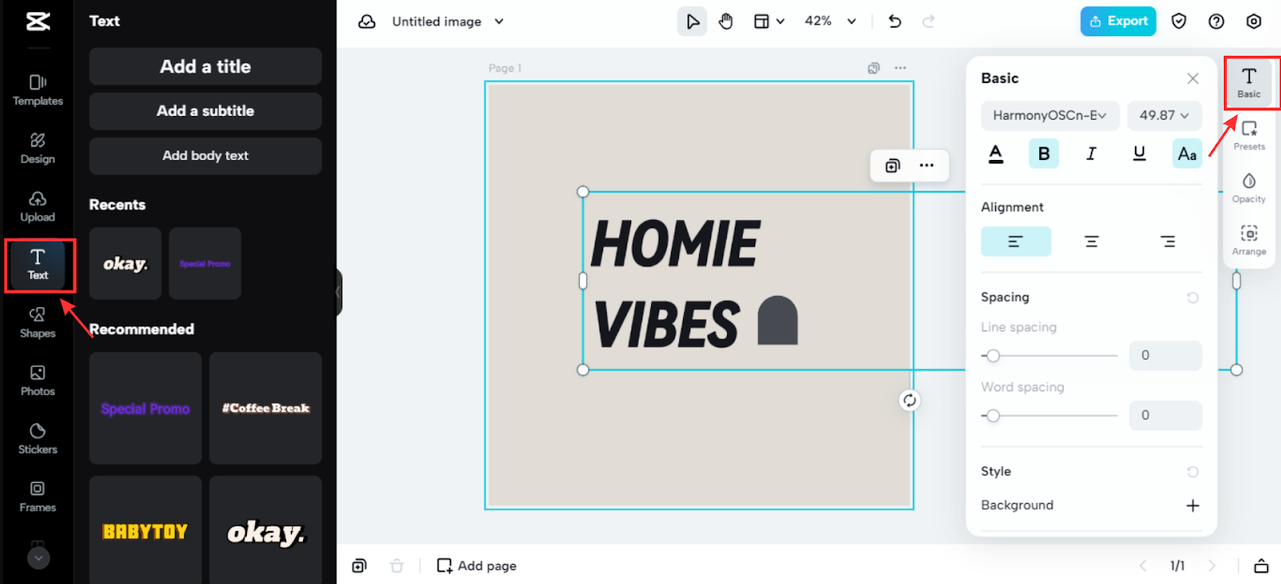Click the Line spacing value field
Screen dimensions: 1281x584
1165,355
